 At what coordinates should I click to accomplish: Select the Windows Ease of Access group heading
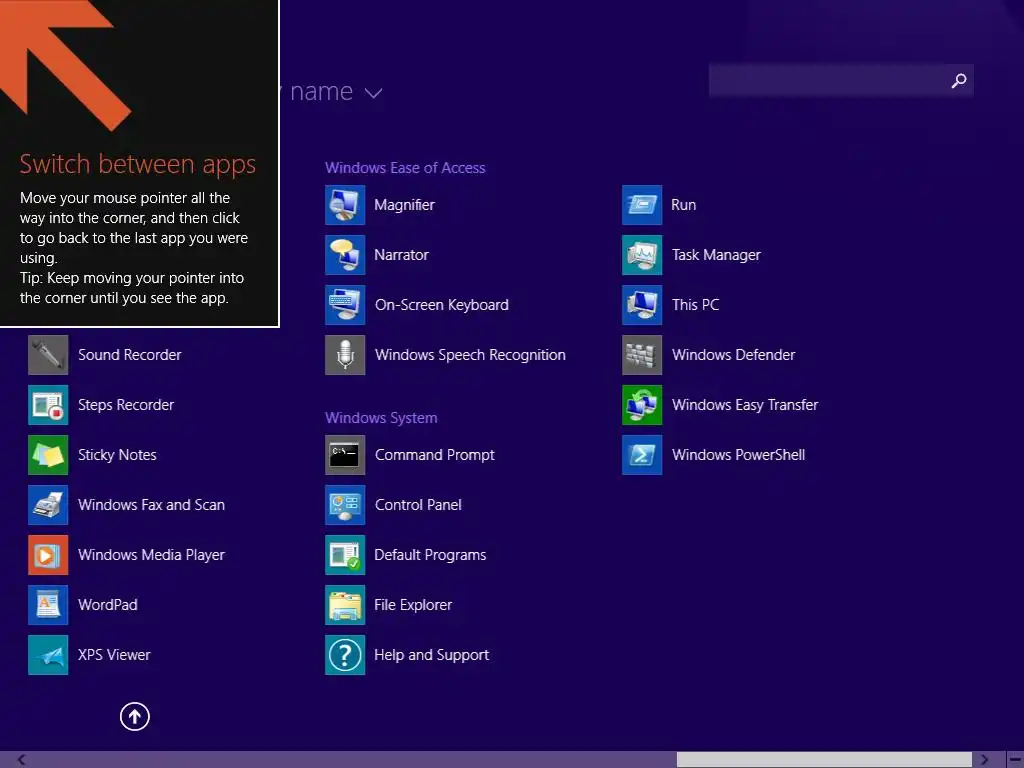[405, 168]
